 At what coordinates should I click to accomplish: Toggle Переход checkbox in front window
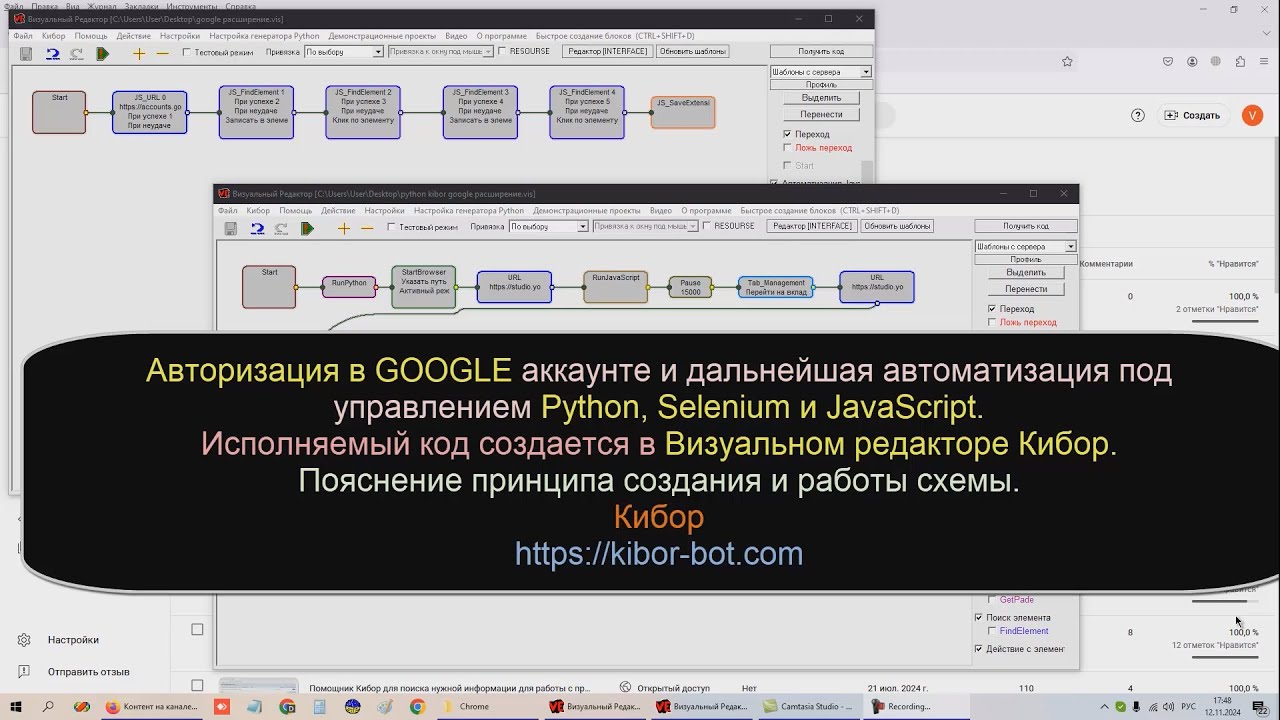pos(992,309)
